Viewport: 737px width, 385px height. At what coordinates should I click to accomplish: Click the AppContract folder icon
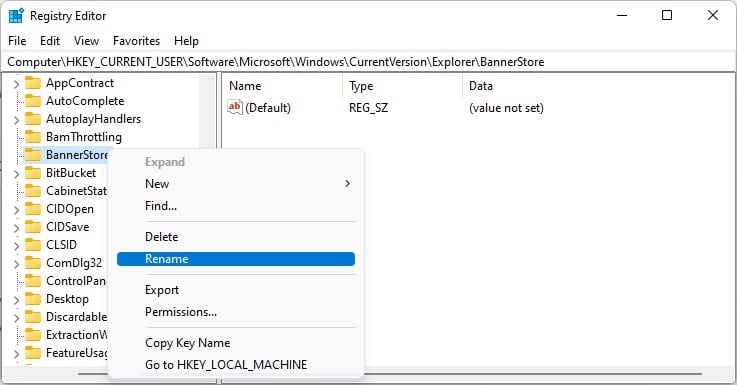(x=32, y=83)
